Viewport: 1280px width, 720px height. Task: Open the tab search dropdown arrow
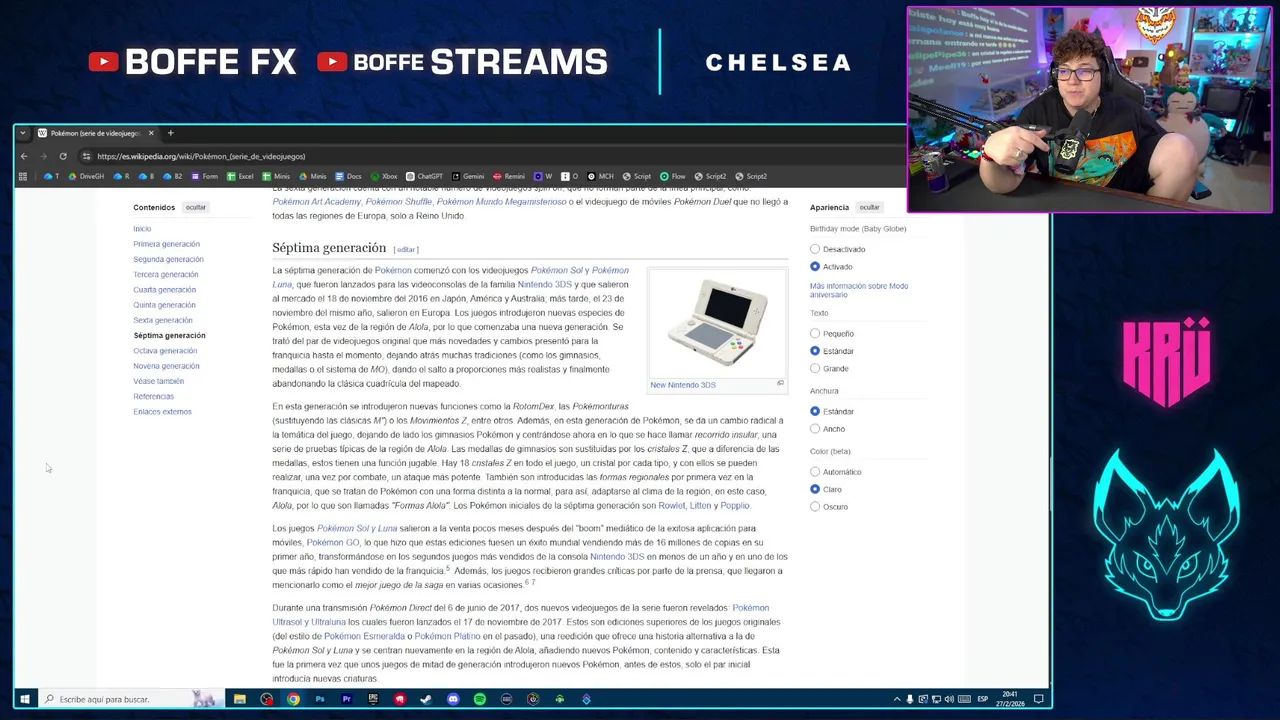pyautogui.click(x=22, y=133)
